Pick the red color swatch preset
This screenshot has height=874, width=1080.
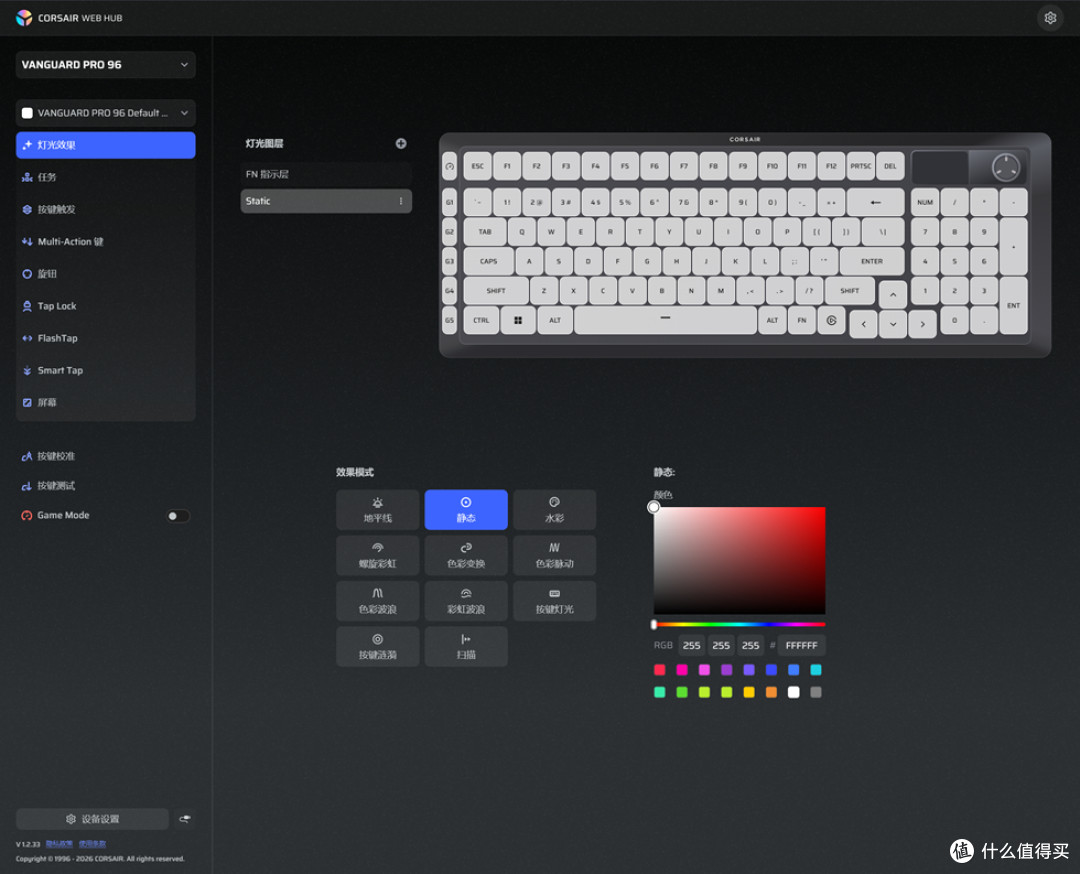point(659,669)
